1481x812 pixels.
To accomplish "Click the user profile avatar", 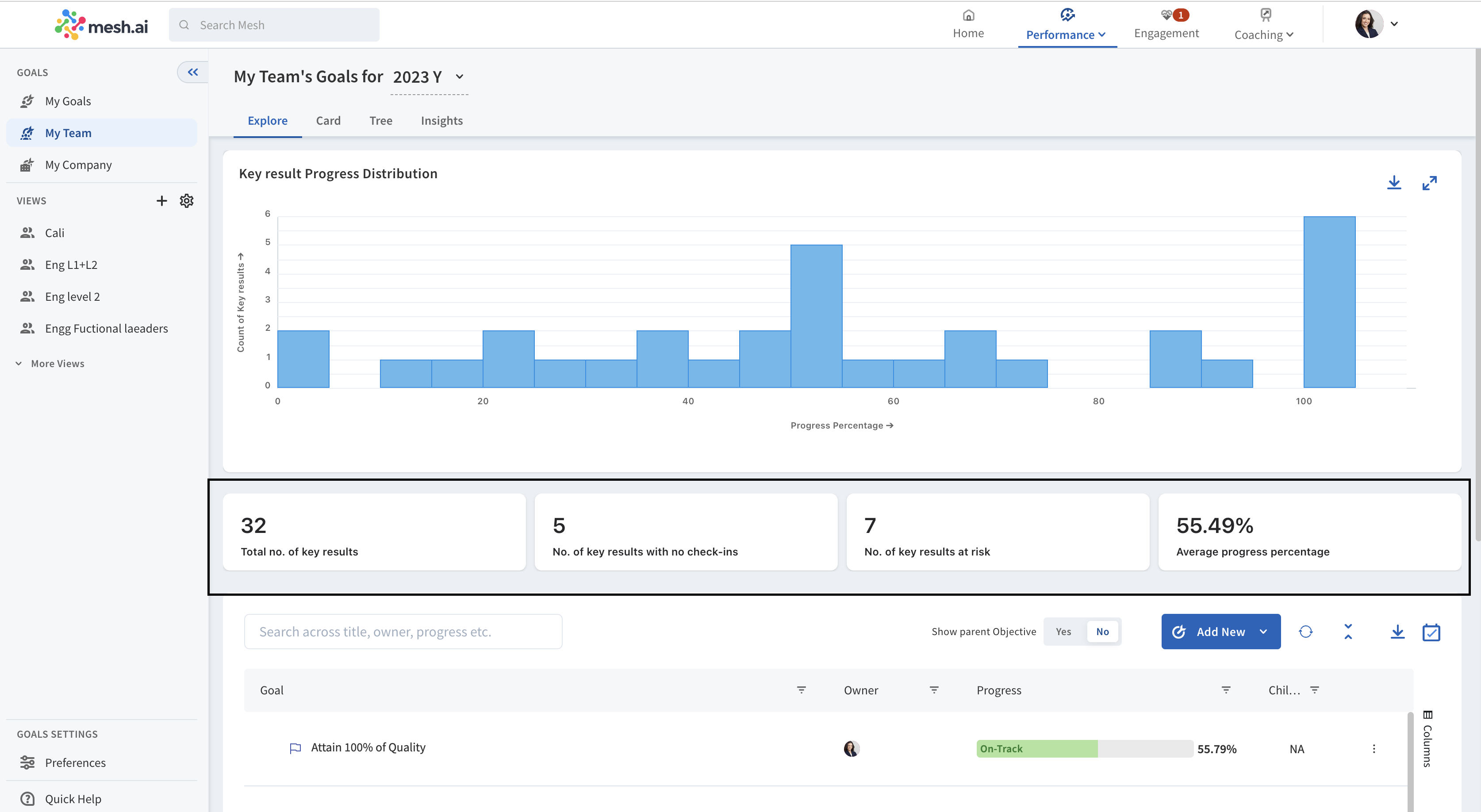I will point(1369,24).
